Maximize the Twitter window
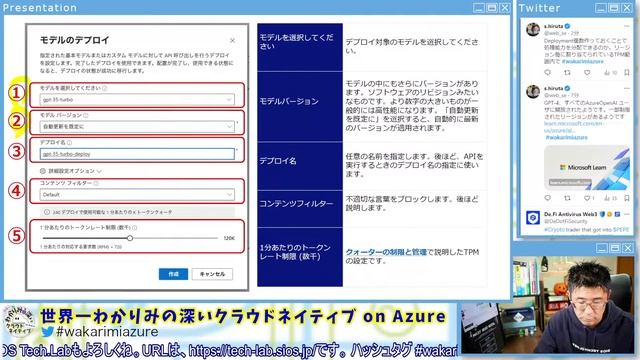Image resolution: width=640 pixels, height=360 pixels. click(614, 8)
